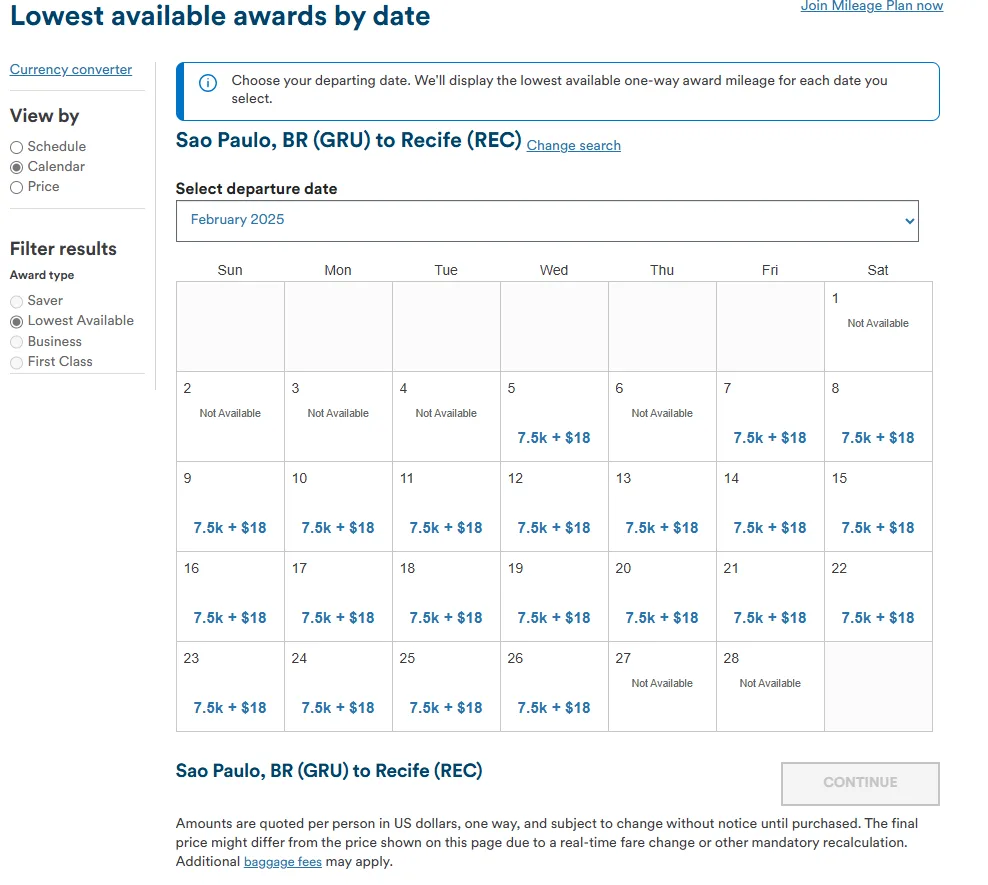This screenshot has height=885, width=988.
Task: Select February 20 departure date
Action: point(662,597)
